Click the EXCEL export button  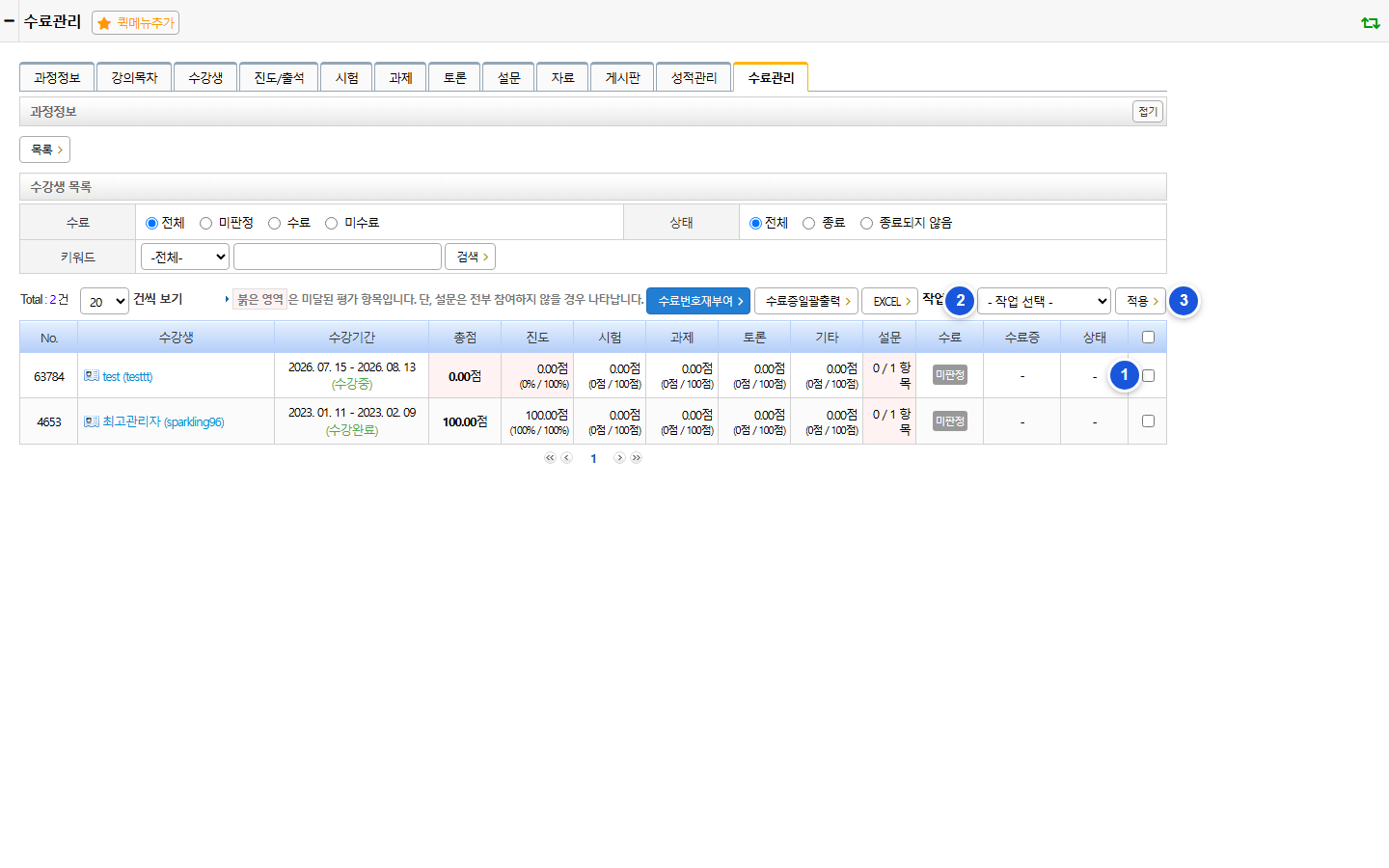tap(889, 301)
